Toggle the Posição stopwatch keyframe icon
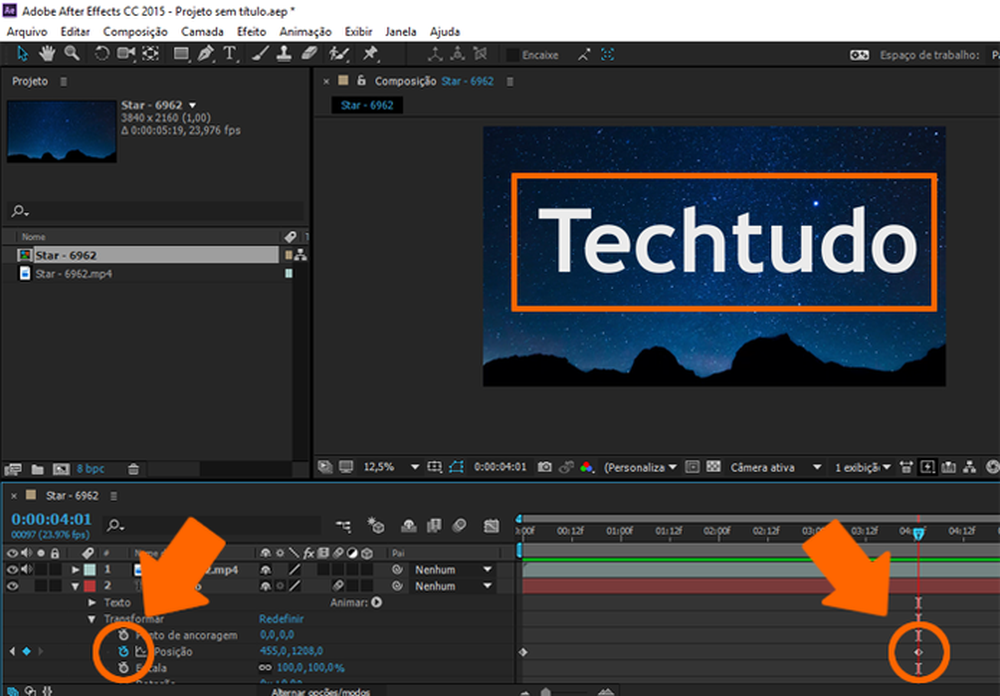Image resolution: width=1000 pixels, height=696 pixels. coord(123,651)
